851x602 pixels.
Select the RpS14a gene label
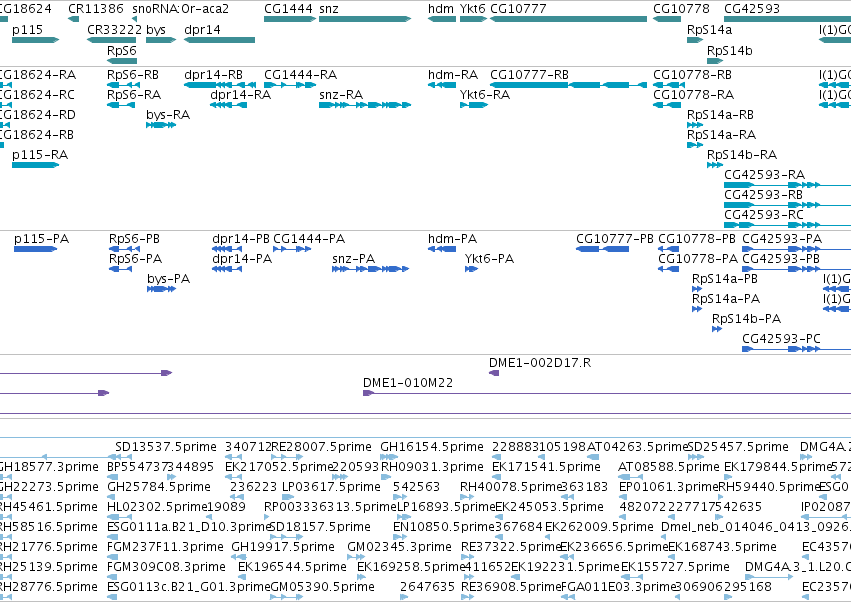709,30
